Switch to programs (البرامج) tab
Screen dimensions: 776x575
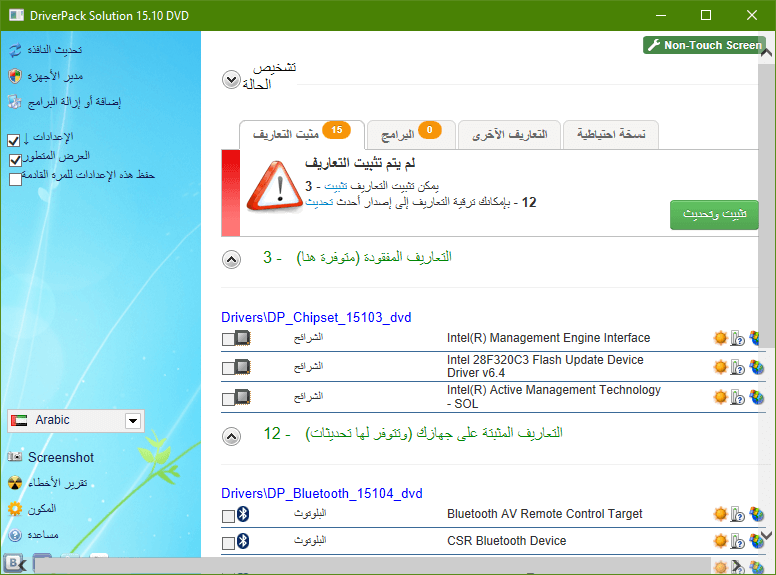[x=411, y=134]
